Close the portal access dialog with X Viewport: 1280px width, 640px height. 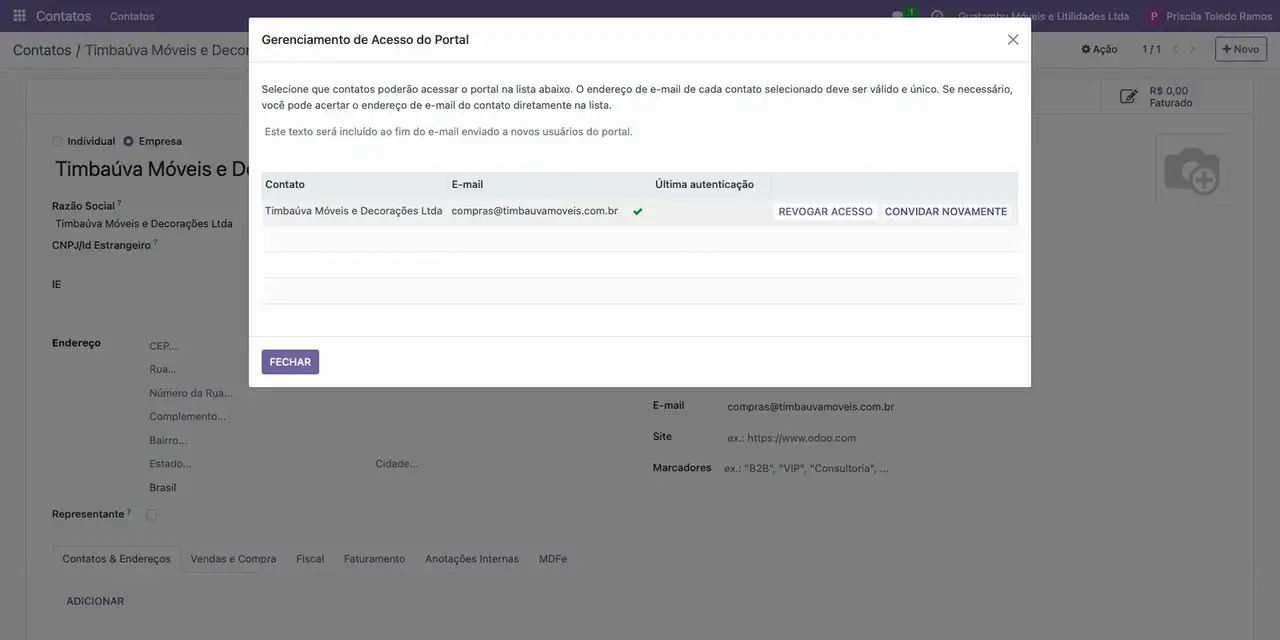[1013, 40]
